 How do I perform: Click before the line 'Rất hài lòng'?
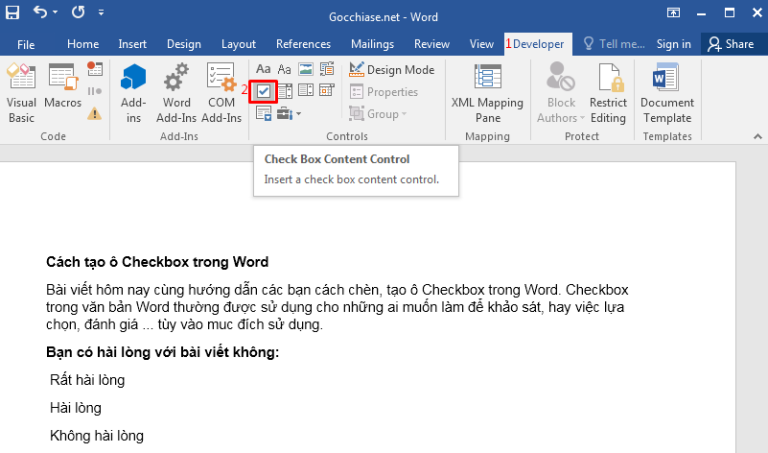pos(49,380)
